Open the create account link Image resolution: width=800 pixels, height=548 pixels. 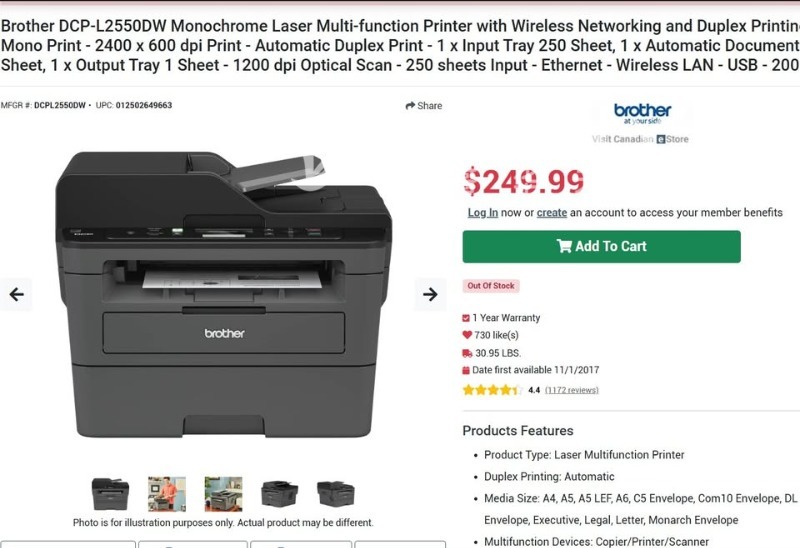coord(552,213)
